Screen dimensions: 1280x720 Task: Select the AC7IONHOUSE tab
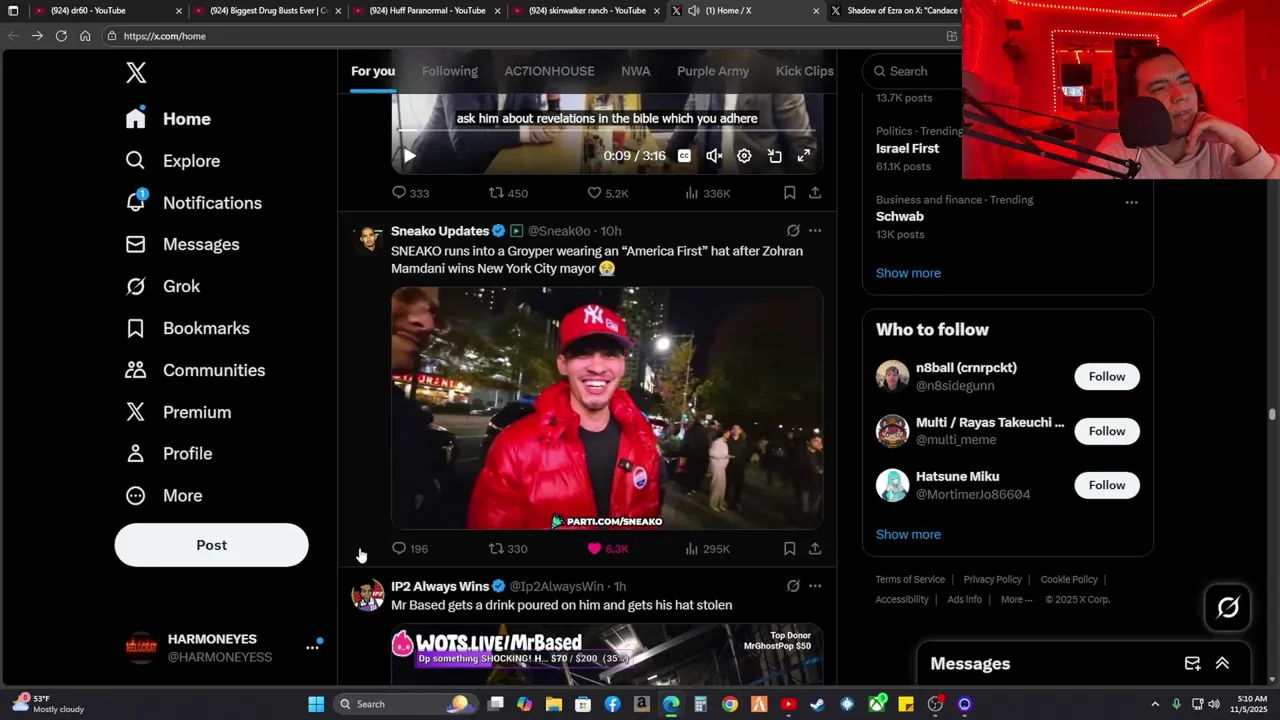tap(549, 71)
